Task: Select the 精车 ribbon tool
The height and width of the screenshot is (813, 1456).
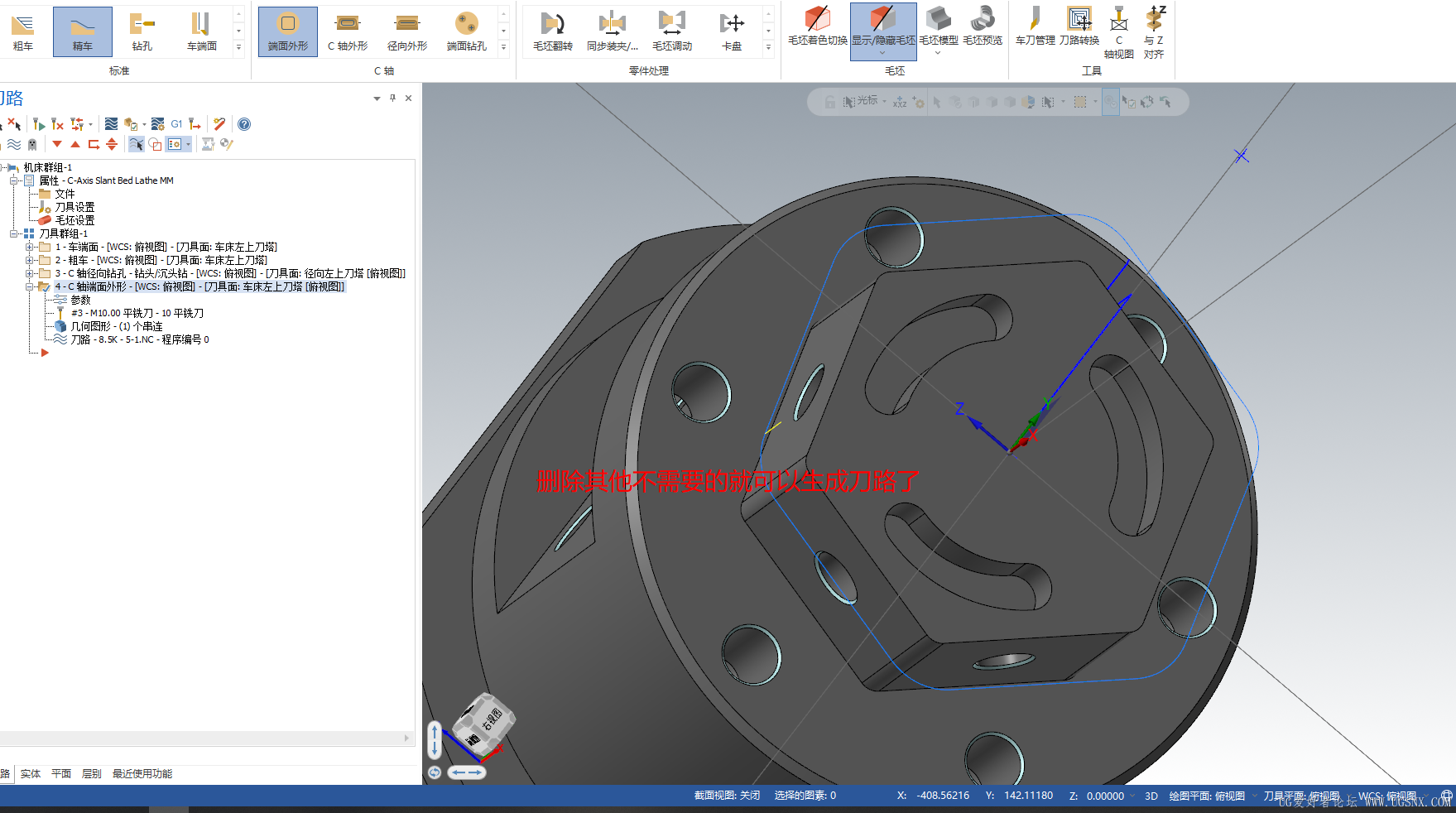Action: point(83,31)
